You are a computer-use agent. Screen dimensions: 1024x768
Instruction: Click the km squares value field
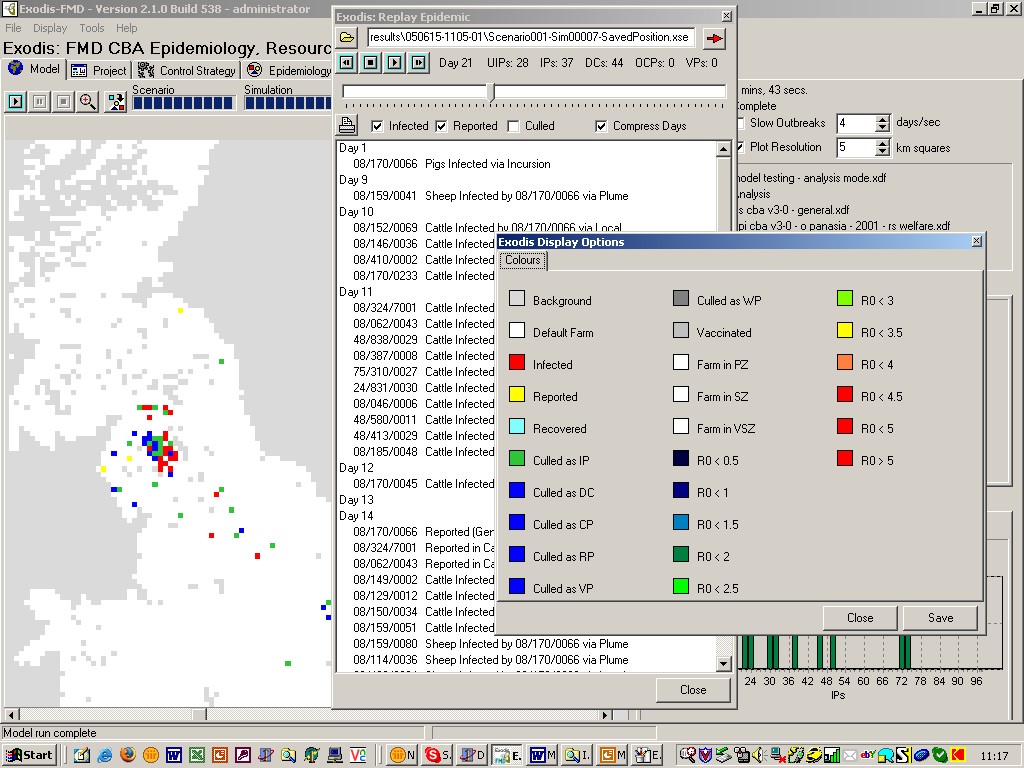(x=856, y=148)
